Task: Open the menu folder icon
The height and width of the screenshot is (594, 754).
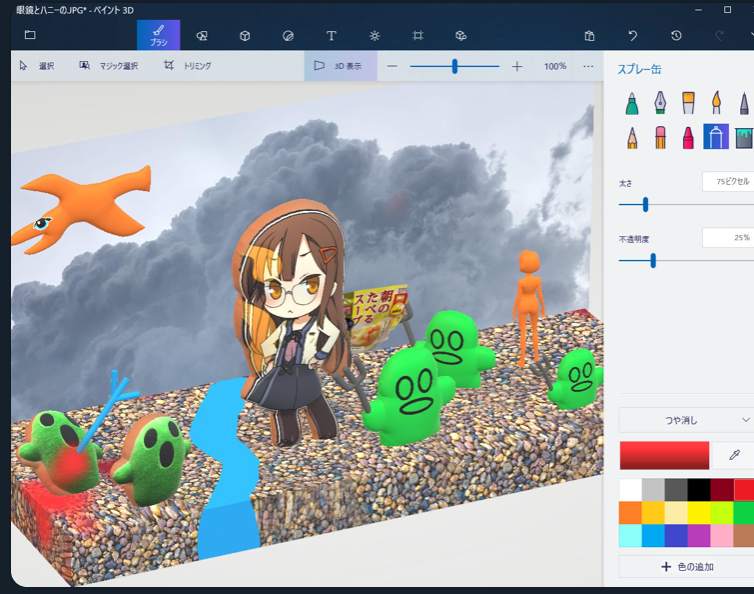Action: (x=30, y=35)
